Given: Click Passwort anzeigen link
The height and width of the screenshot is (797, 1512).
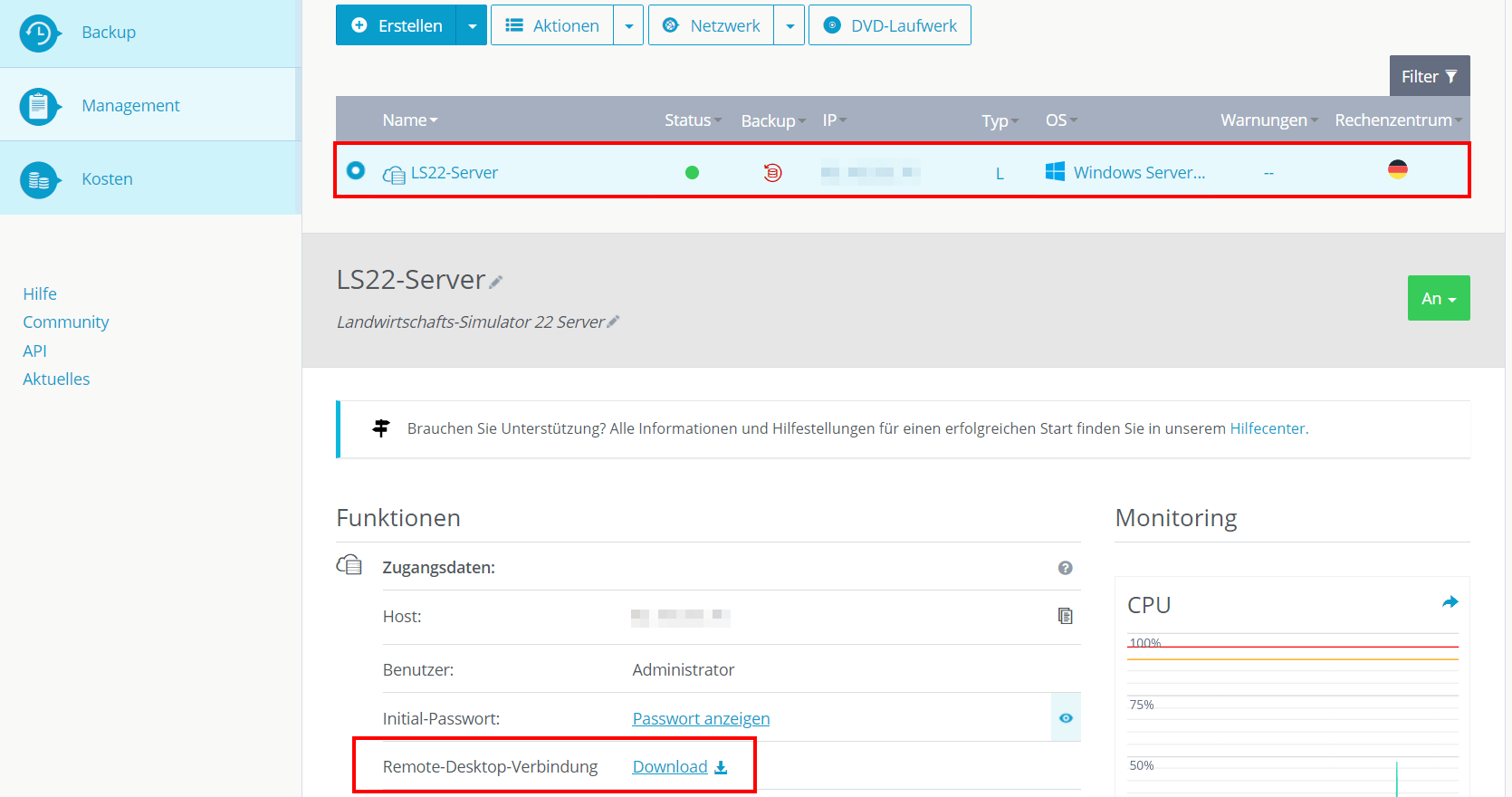Looking at the screenshot, I should coord(701,718).
